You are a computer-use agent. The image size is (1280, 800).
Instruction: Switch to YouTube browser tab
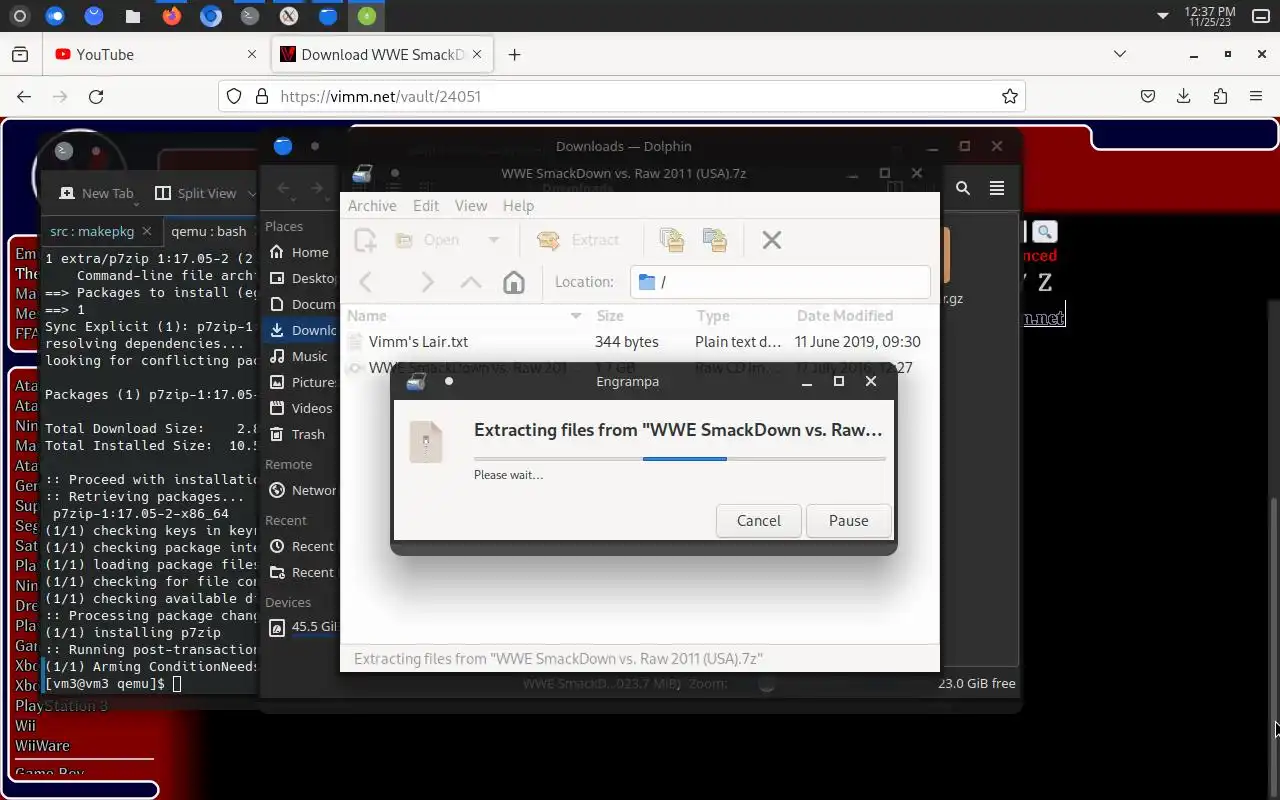point(145,54)
